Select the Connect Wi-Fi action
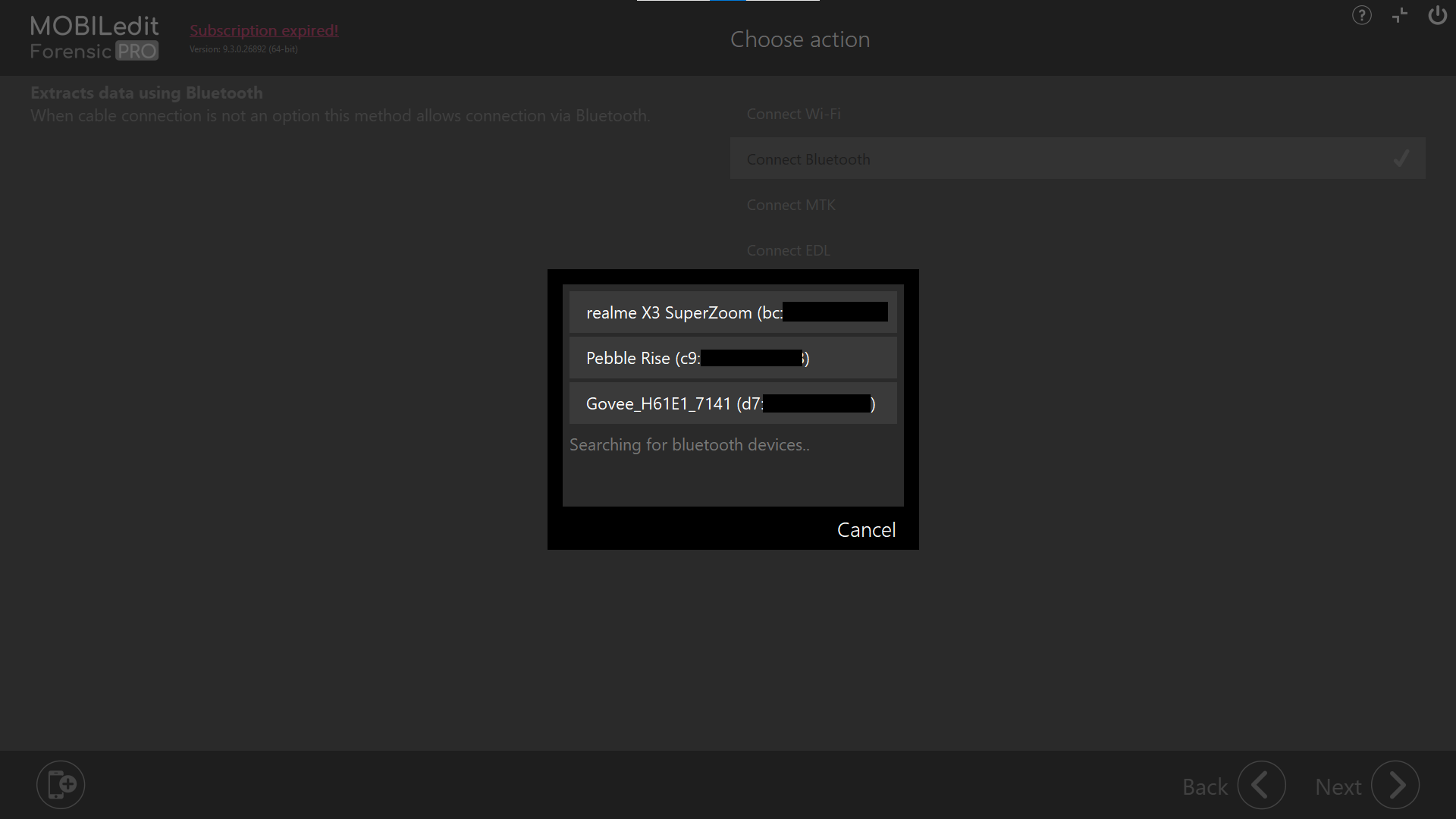 tap(793, 114)
